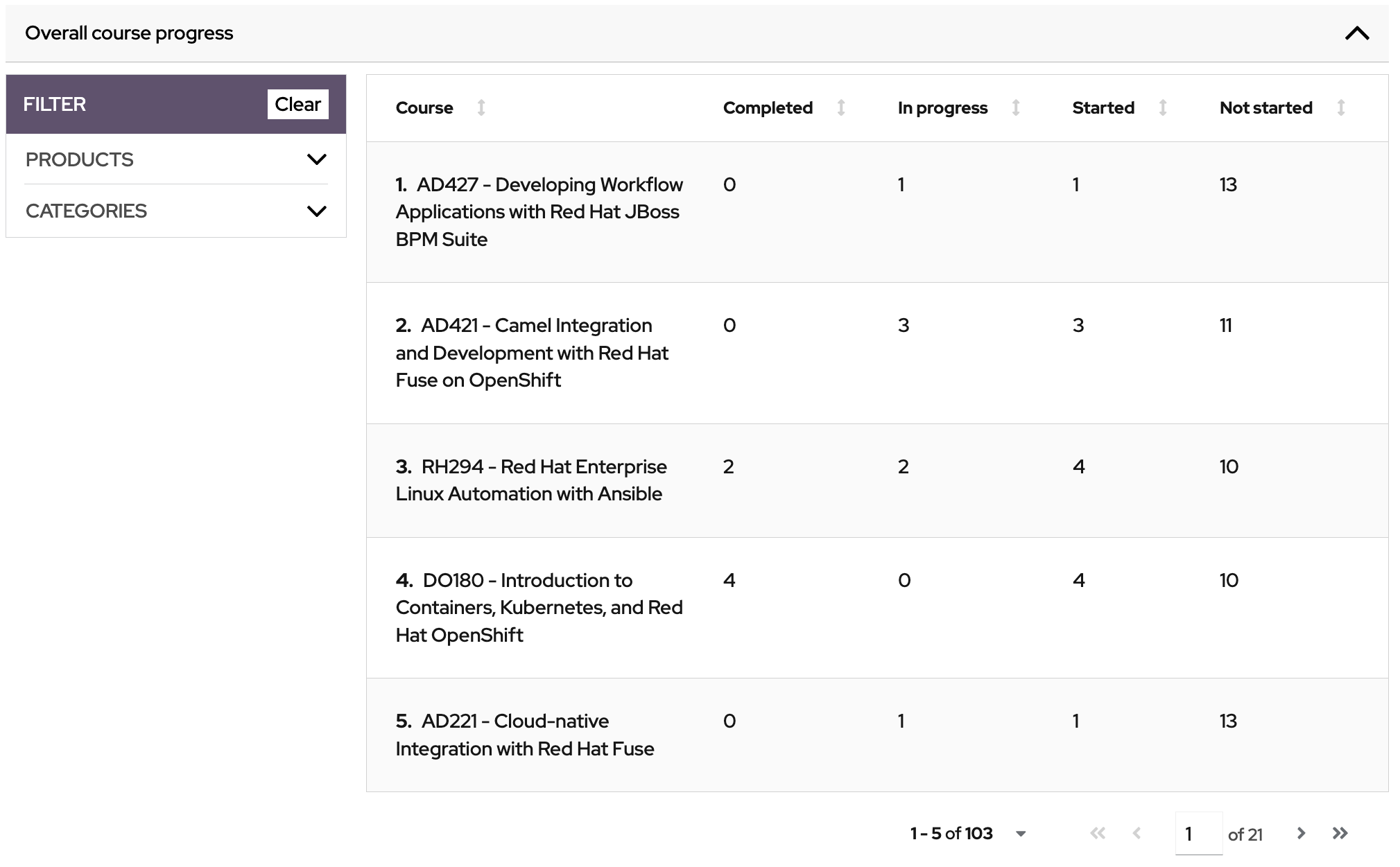Sort the Not started column
1400x867 pixels.
[x=1341, y=107]
